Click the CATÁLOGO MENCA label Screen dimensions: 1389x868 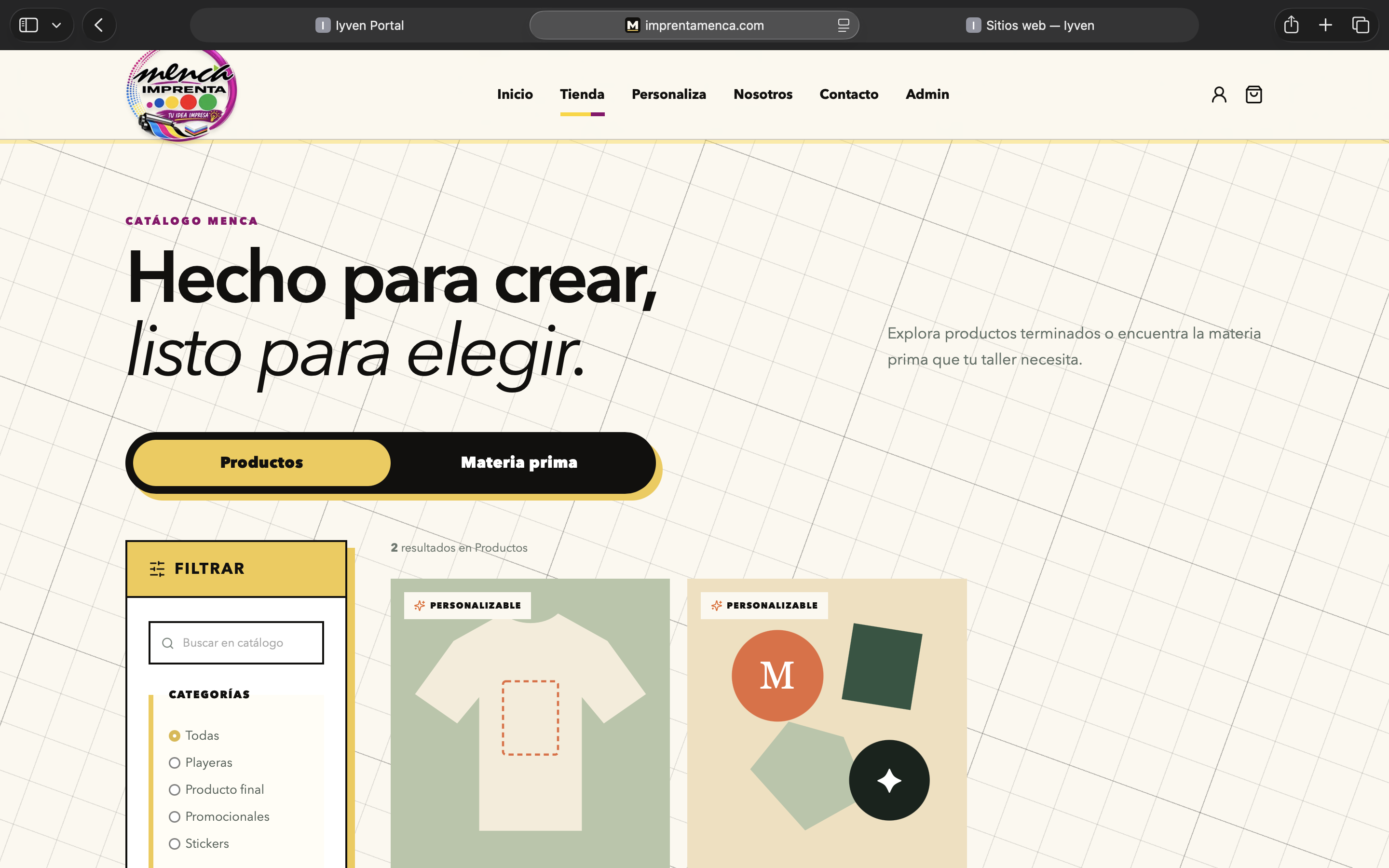191,221
